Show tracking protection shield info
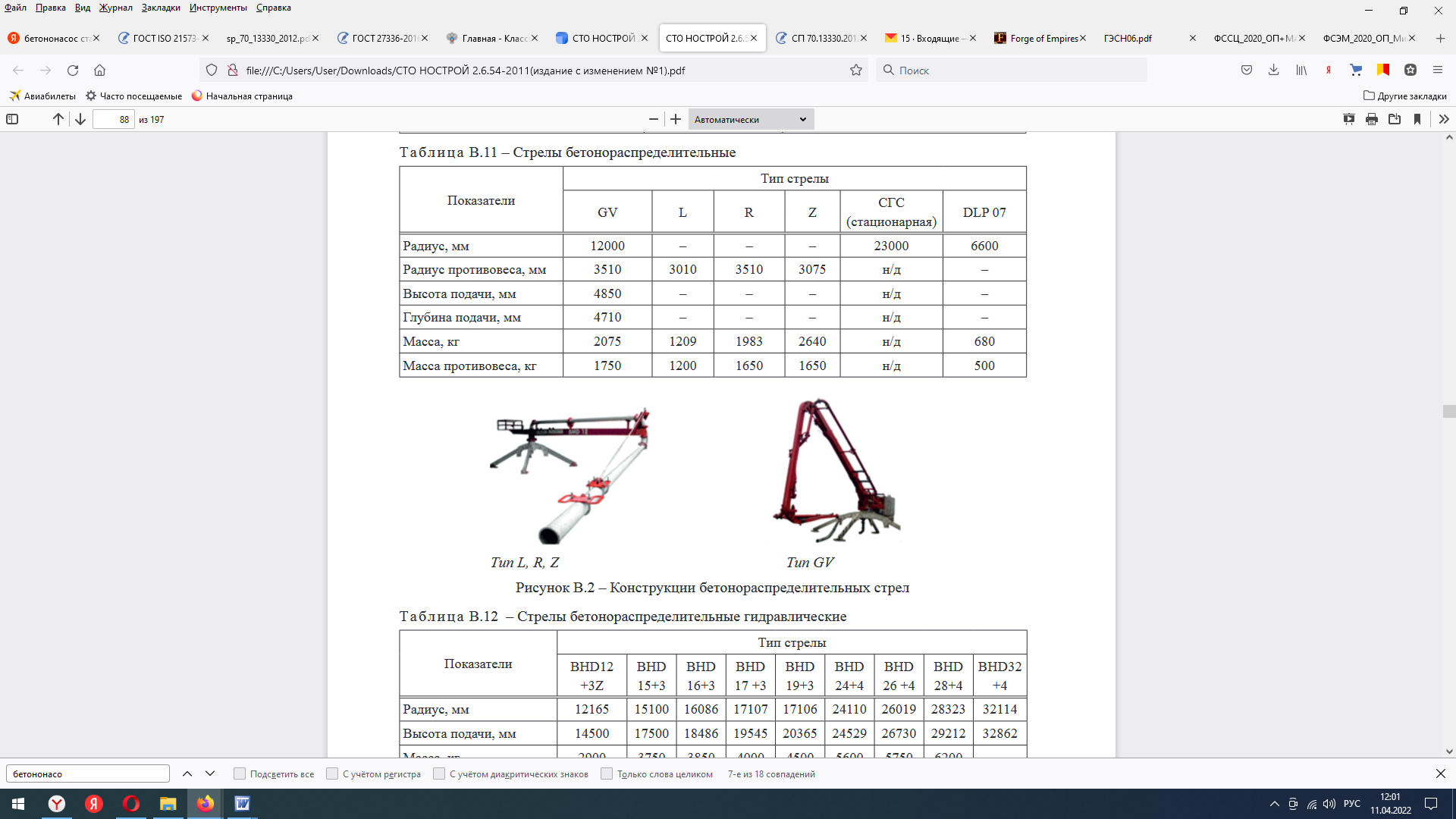 212,70
